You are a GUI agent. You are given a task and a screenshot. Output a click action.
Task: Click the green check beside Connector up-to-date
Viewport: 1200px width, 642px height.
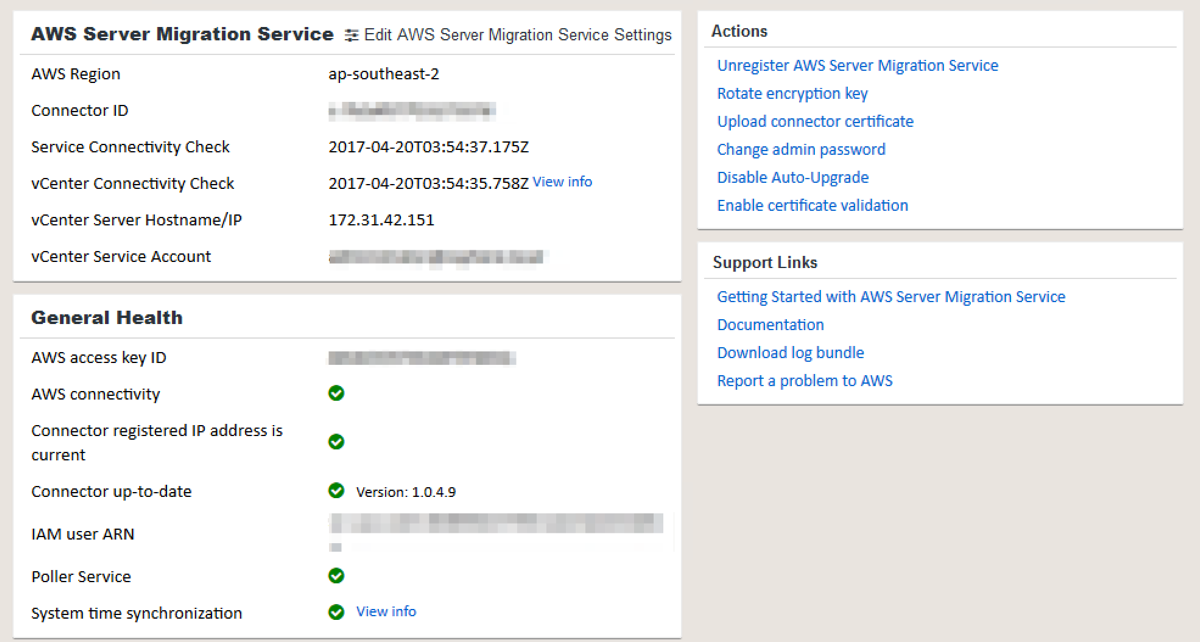point(336,490)
